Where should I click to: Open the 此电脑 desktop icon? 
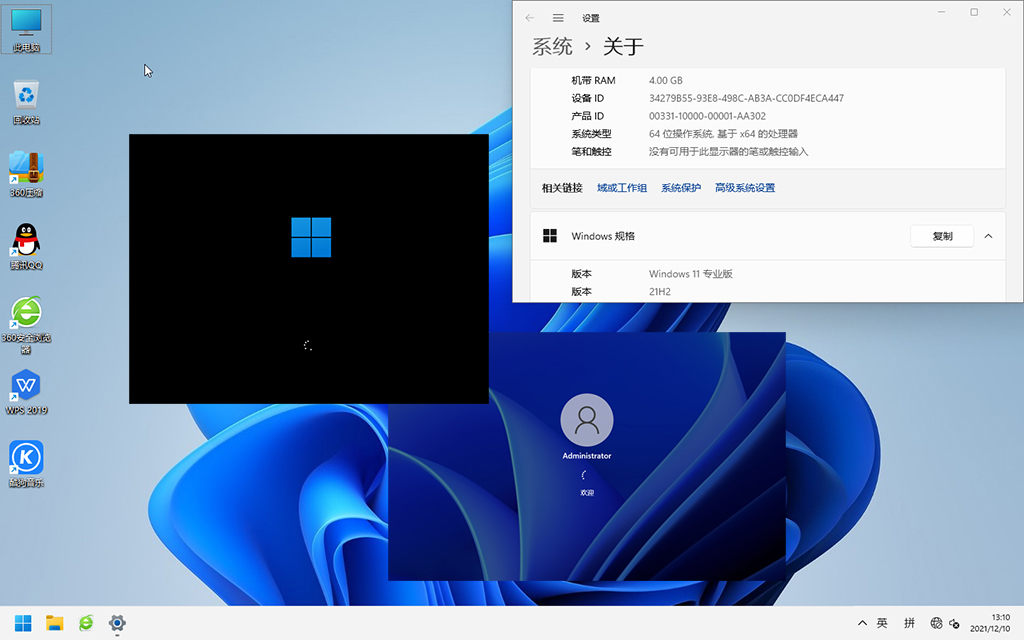tap(26, 29)
